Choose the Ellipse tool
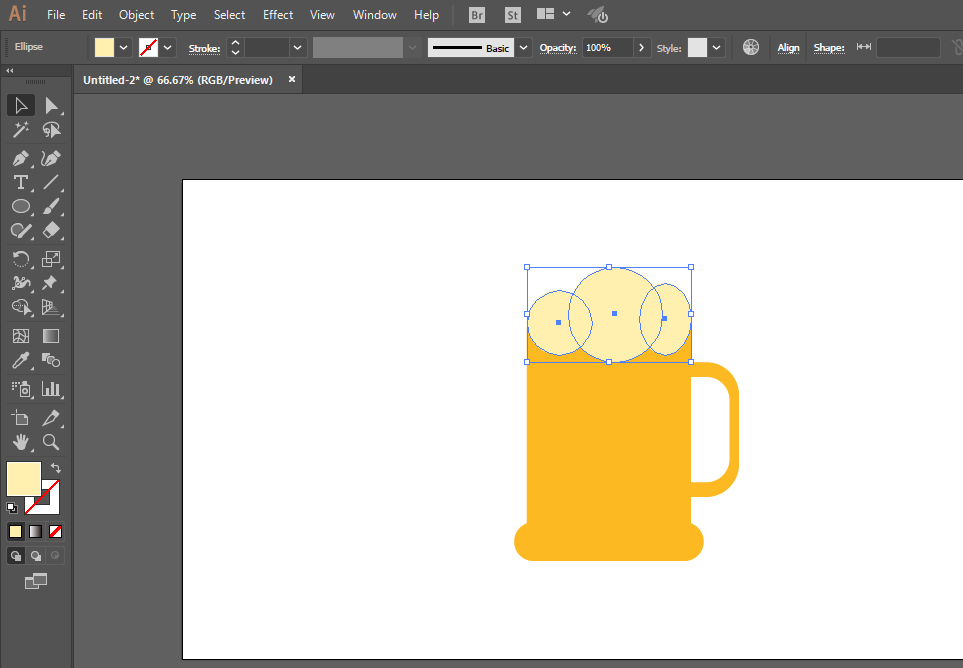This screenshot has width=963, height=668. tap(20, 206)
